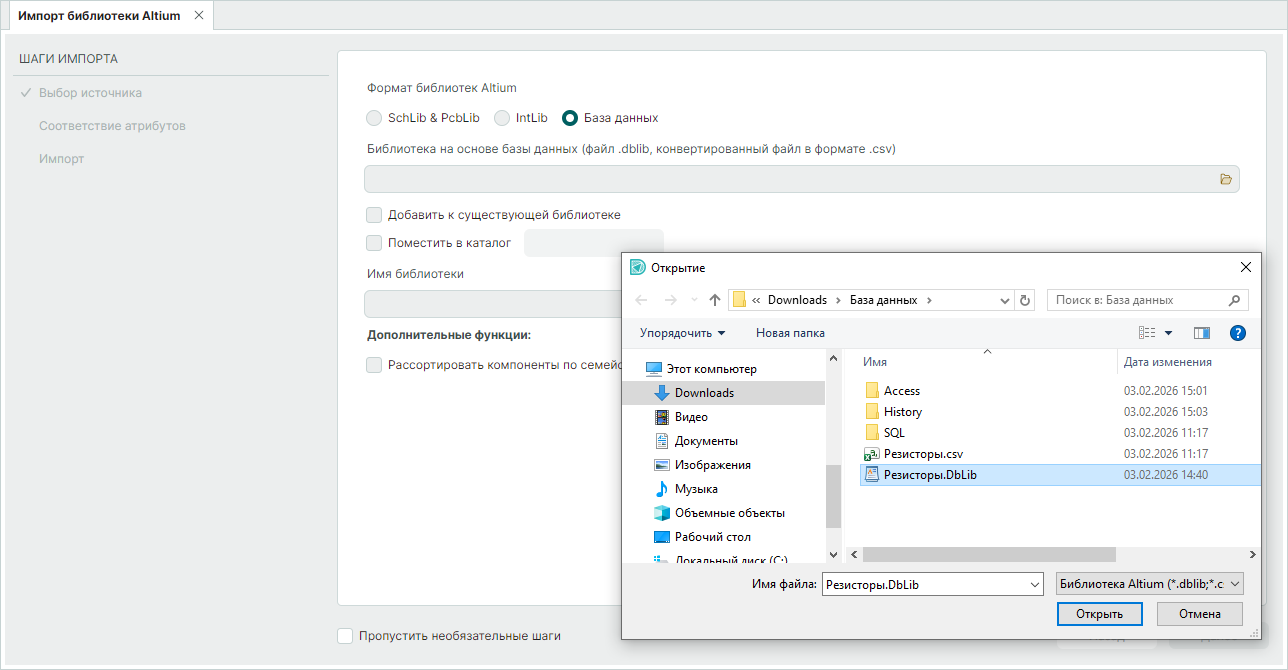Click the back arrow in file dialog
1288x670 pixels.
641,300
